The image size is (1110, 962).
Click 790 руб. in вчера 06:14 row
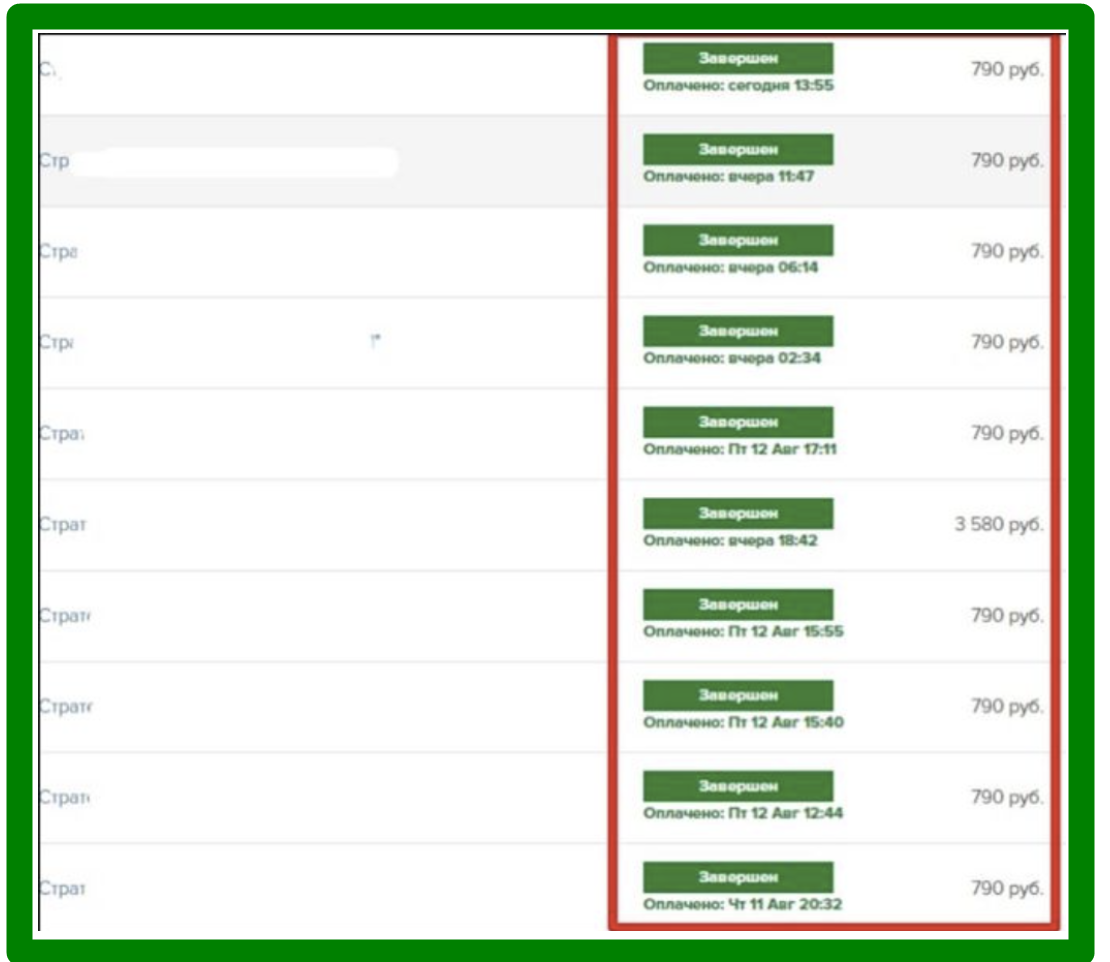point(1007,251)
